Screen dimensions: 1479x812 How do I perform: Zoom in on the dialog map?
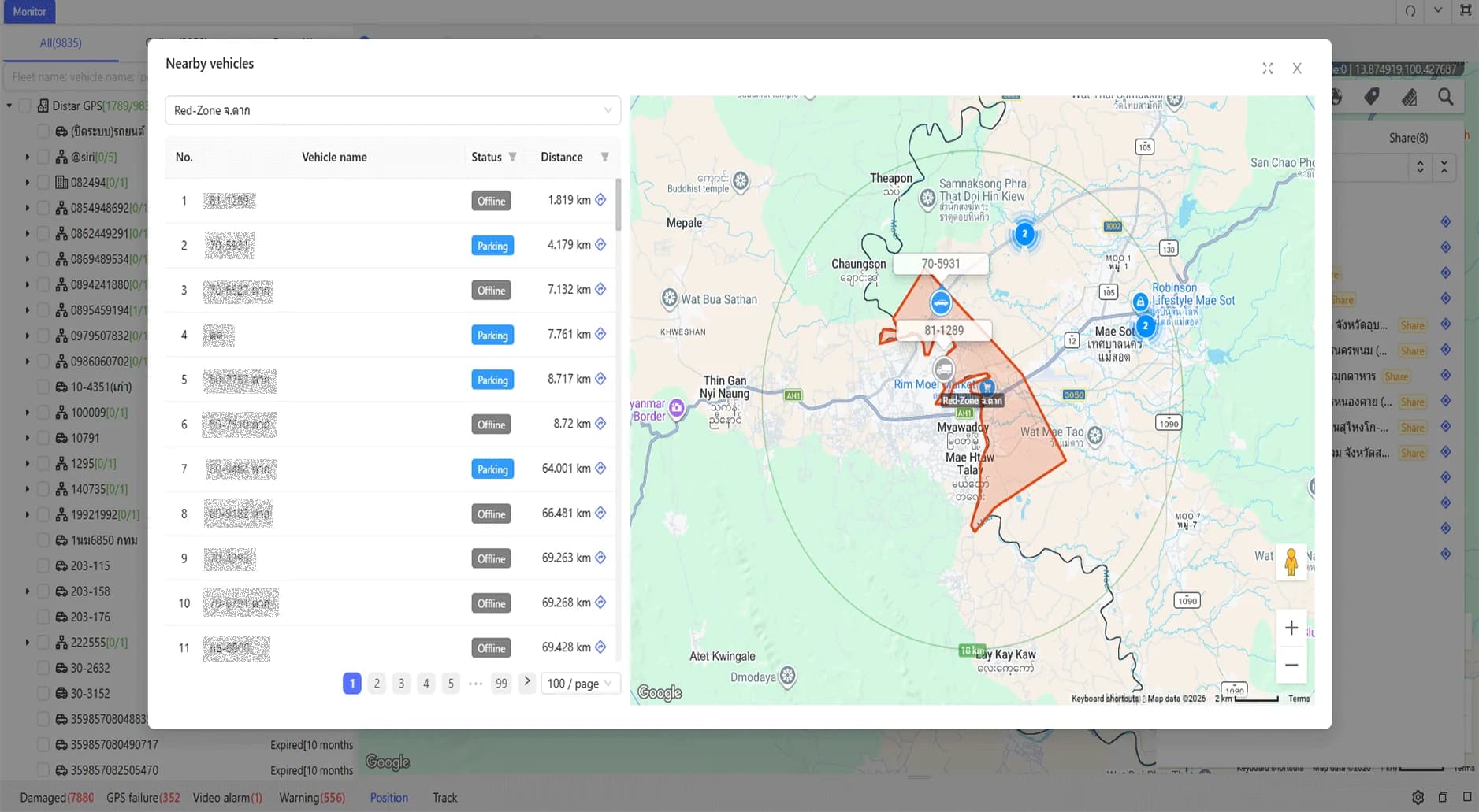[1291, 628]
